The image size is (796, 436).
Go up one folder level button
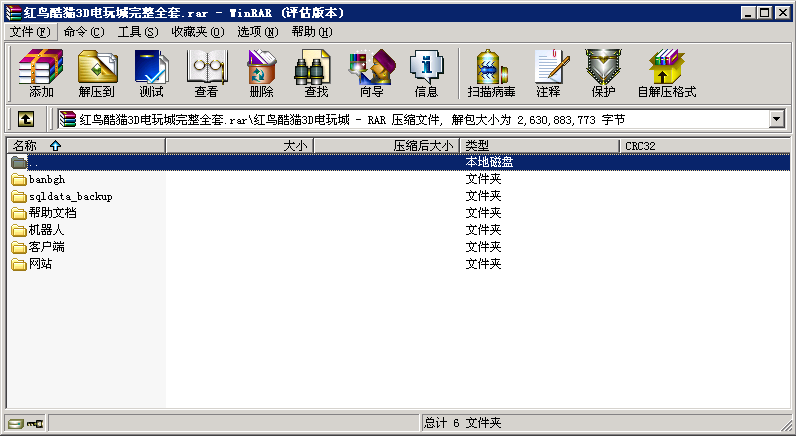pyautogui.click(x=26, y=119)
